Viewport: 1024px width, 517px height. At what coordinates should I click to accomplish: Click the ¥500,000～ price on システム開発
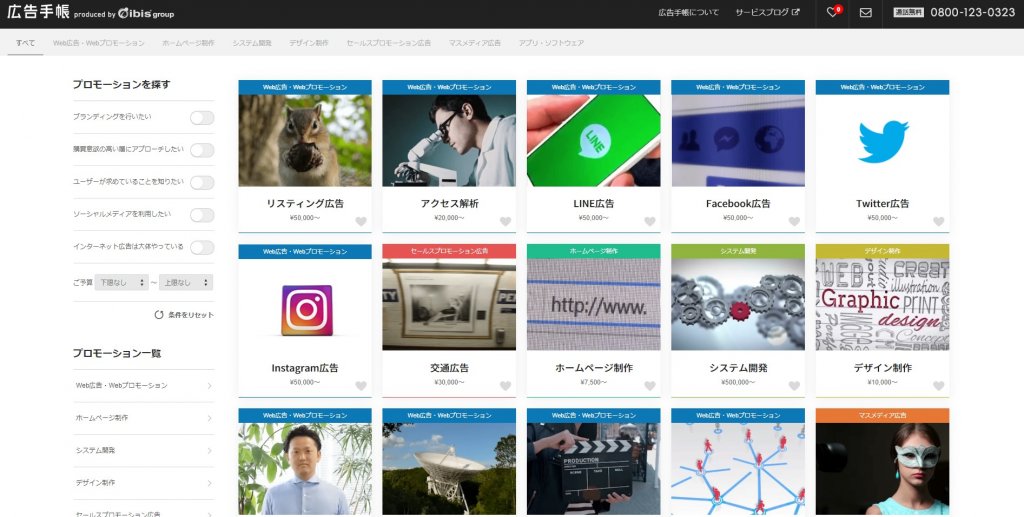(738, 383)
